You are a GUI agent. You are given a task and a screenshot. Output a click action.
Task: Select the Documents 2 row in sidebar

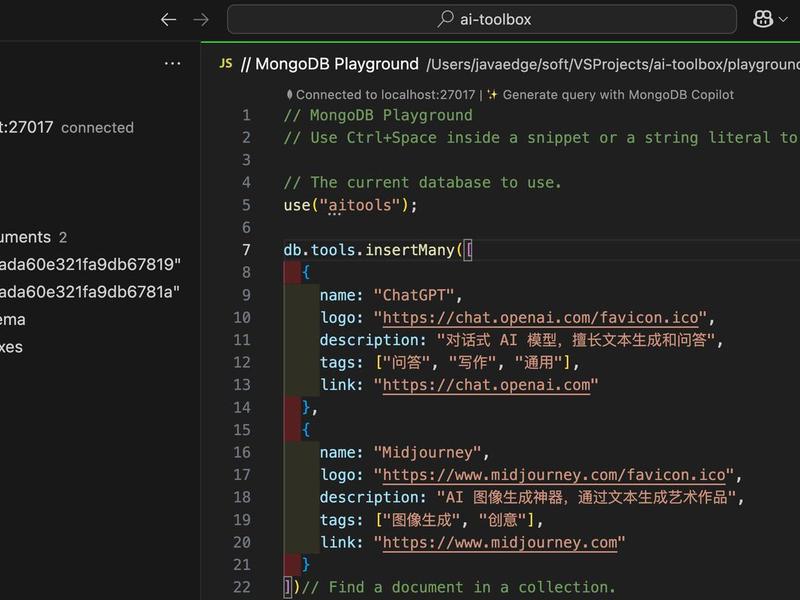pos(34,237)
